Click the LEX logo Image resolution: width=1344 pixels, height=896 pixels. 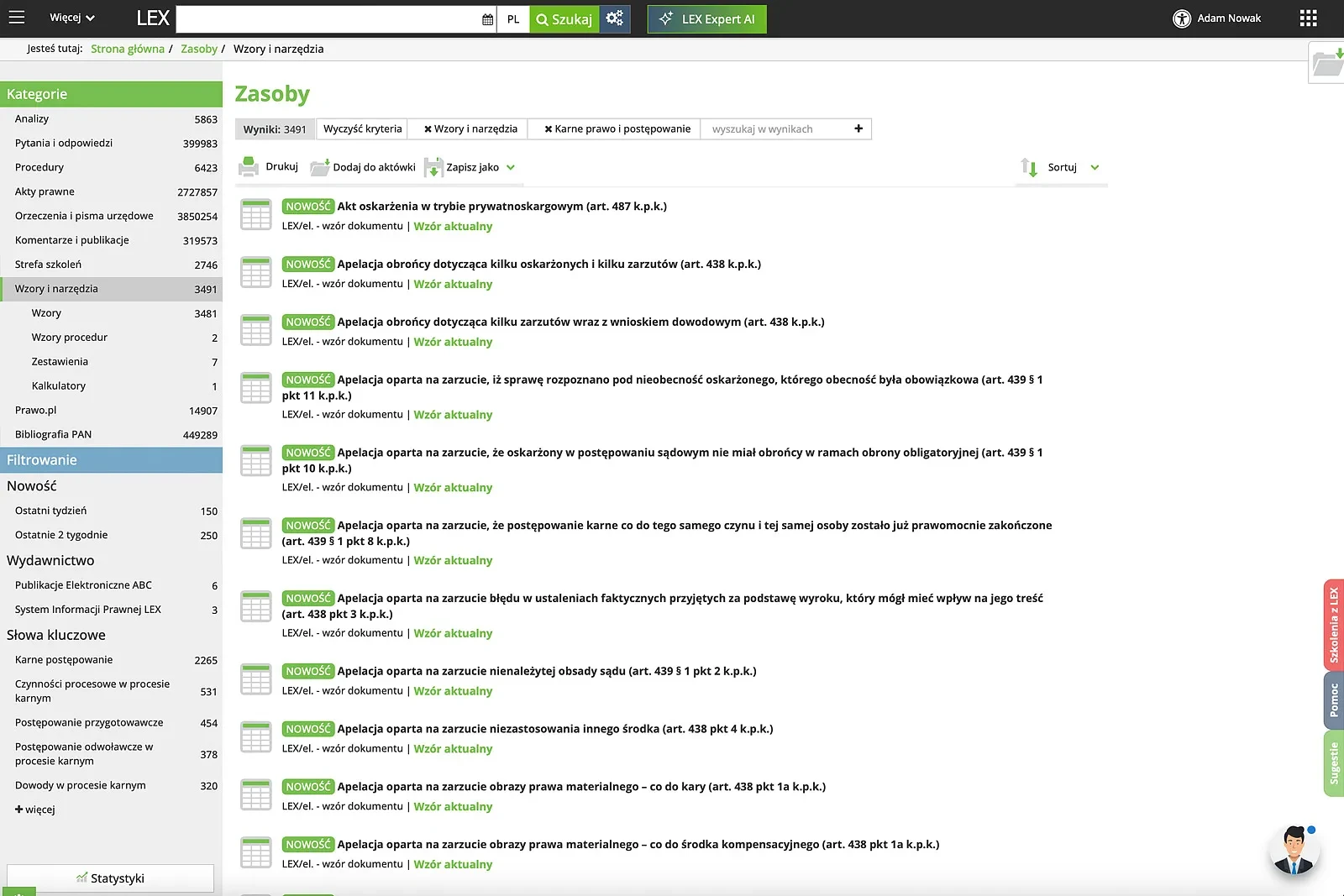pyautogui.click(x=153, y=18)
